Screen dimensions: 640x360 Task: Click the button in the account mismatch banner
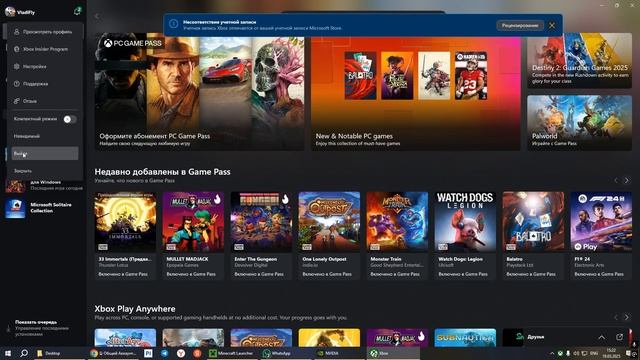pos(520,25)
